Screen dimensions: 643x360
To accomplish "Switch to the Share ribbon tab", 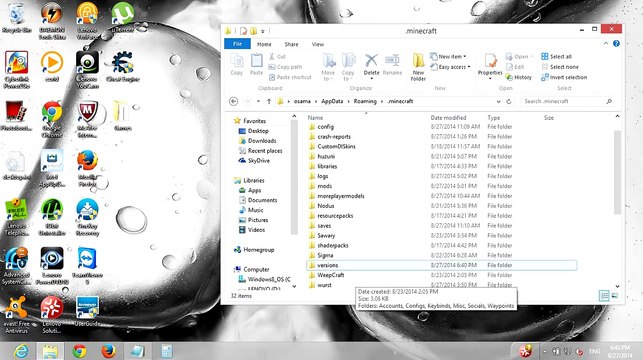I will pyautogui.click(x=292, y=44).
